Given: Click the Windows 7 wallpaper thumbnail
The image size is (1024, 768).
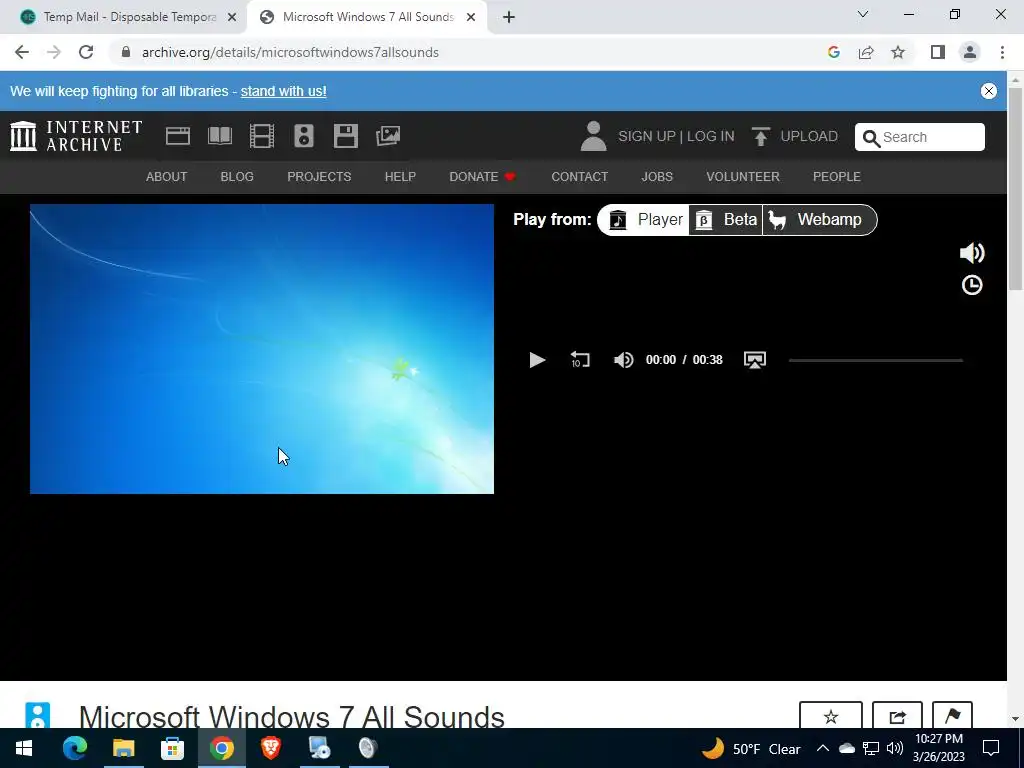Looking at the screenshot, I should coord(262,349).
